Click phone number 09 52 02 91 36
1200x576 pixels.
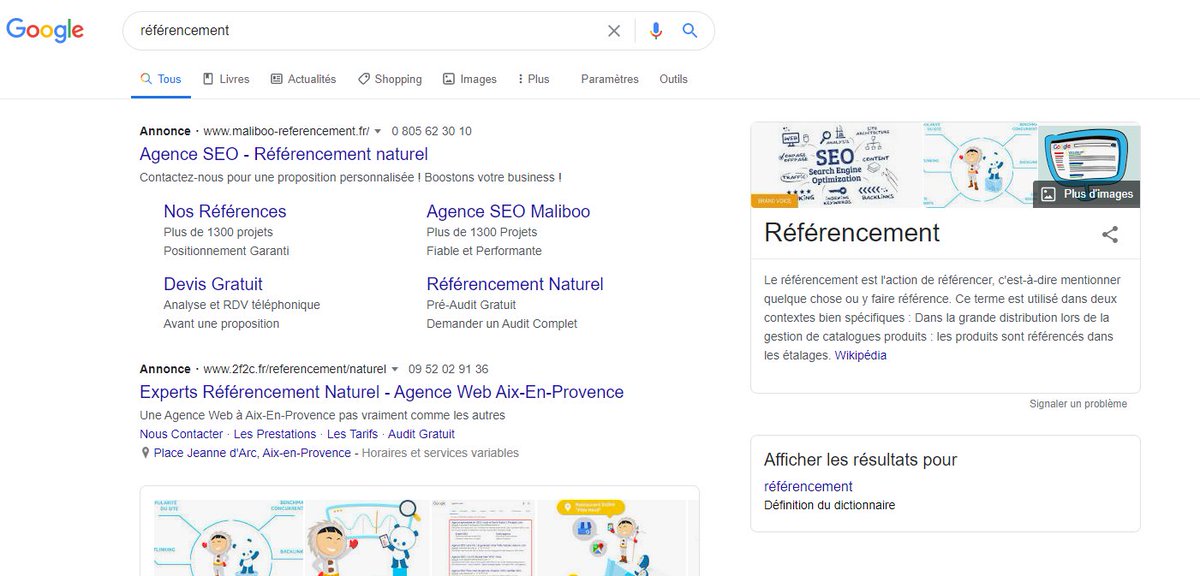[449, 369]
